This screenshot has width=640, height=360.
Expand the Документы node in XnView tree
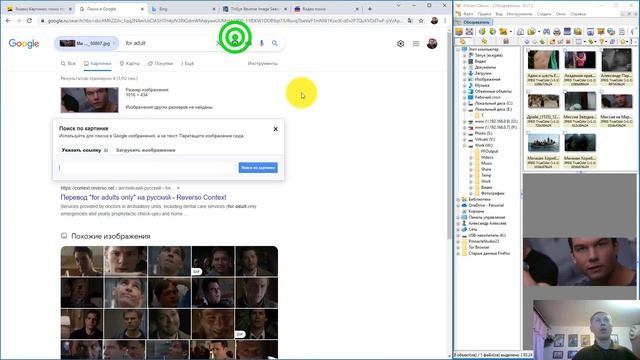464,67
